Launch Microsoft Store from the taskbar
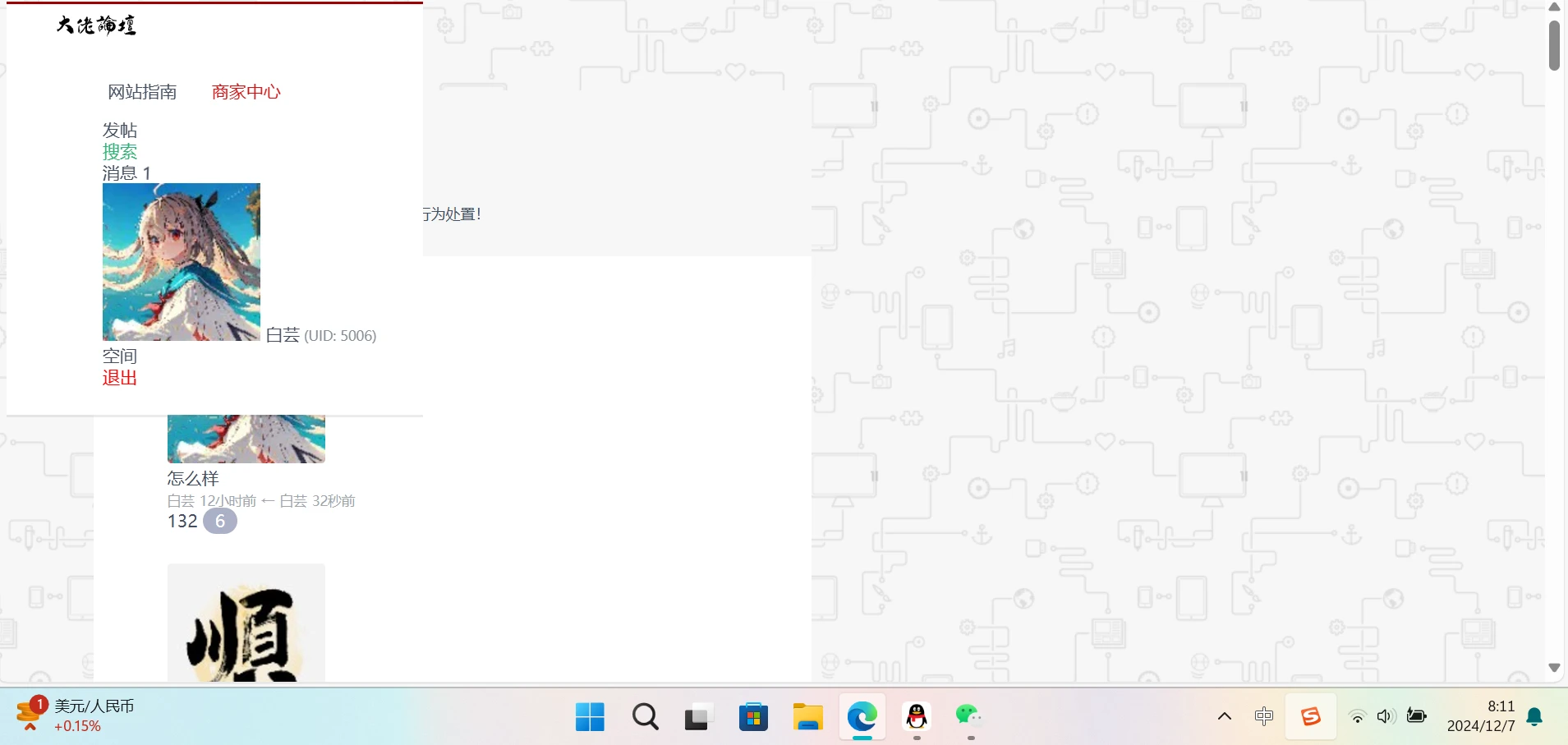The image size is (1568, 745). (x=753, y=717)
